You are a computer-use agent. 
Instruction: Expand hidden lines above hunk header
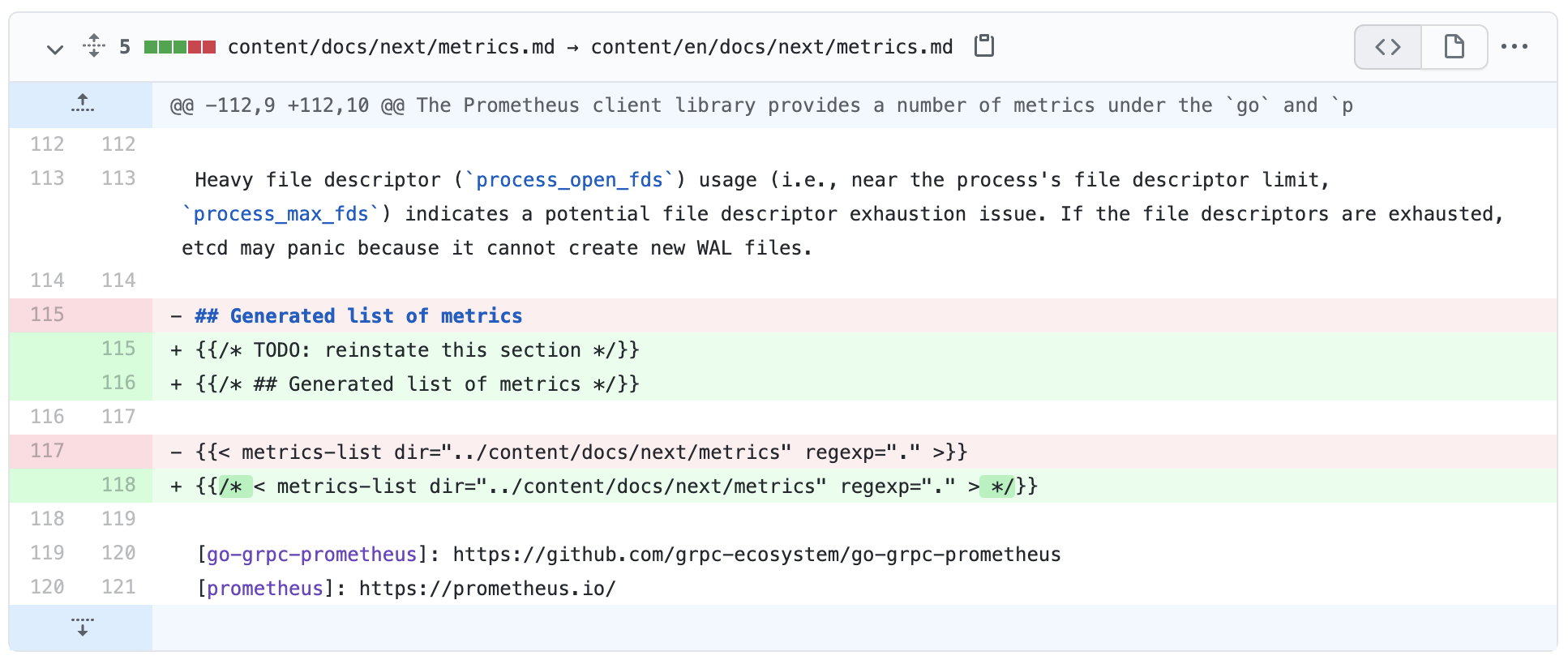[82, 105]
